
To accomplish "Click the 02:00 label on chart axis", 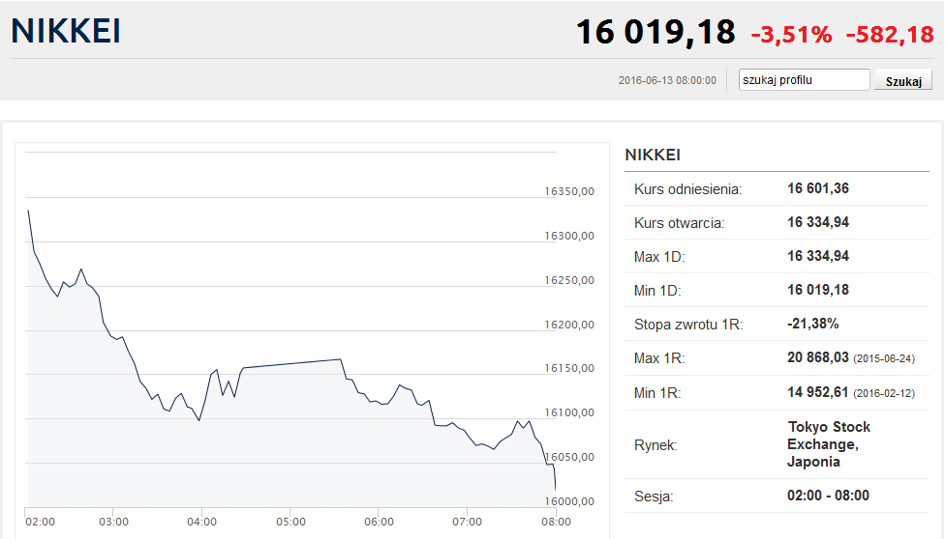I will (x=40, y=522).
